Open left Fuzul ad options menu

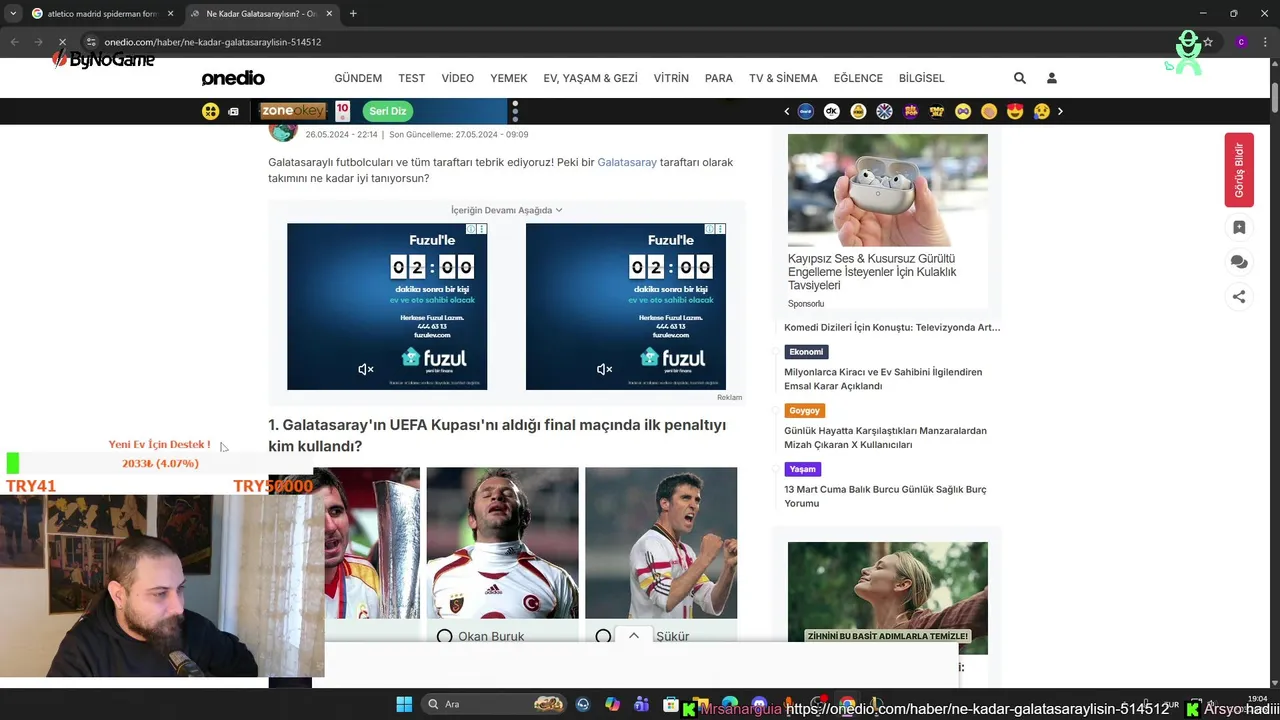pos(482,229)
